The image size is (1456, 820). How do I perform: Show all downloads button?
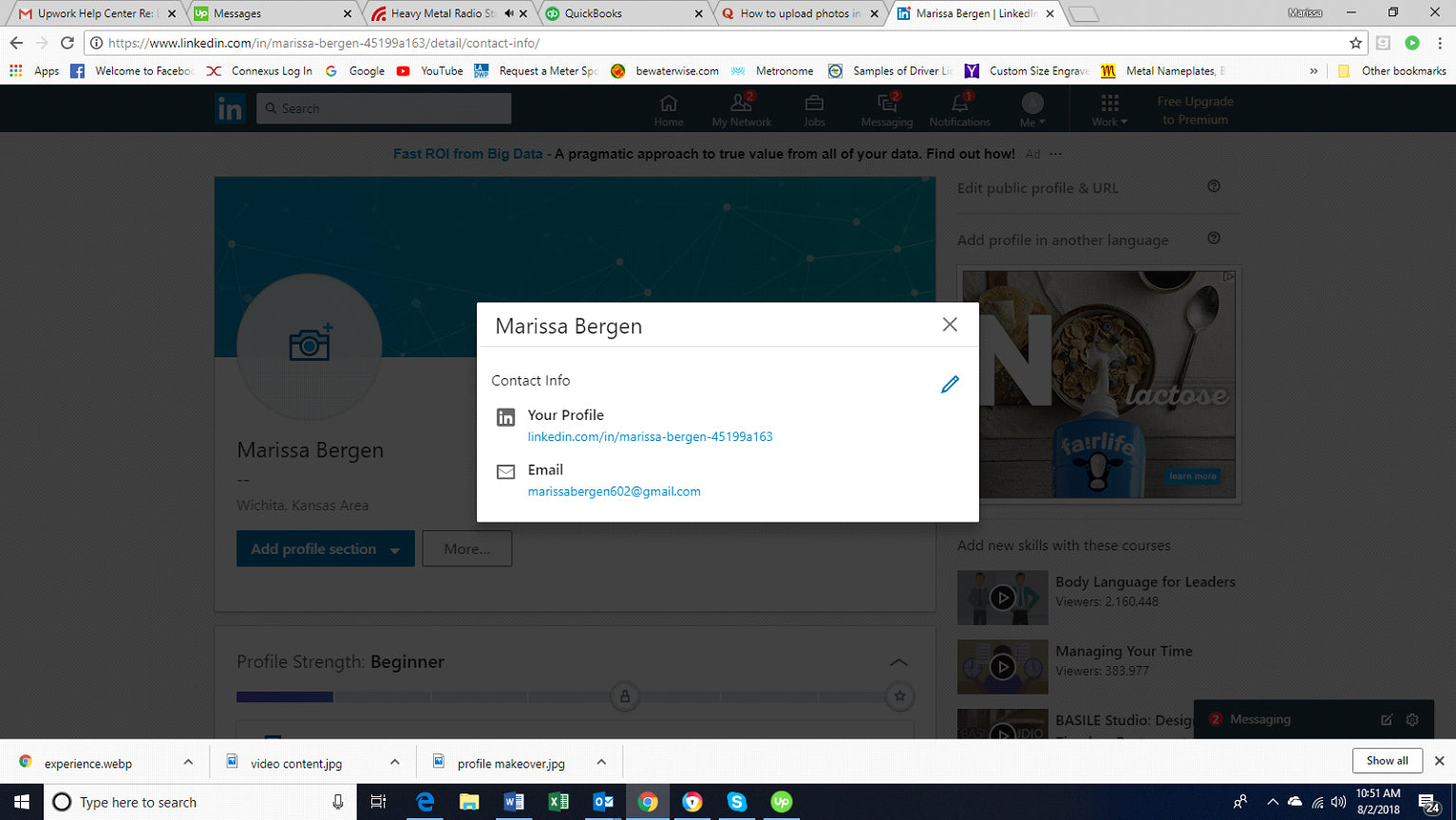tap(1387, 761)
